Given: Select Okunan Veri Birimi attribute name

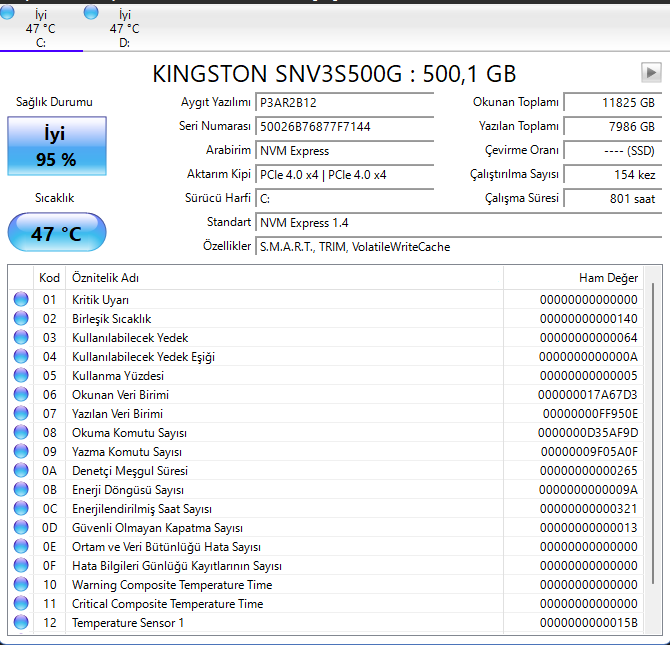Looking at the screenshot, I should coord(120,395).
